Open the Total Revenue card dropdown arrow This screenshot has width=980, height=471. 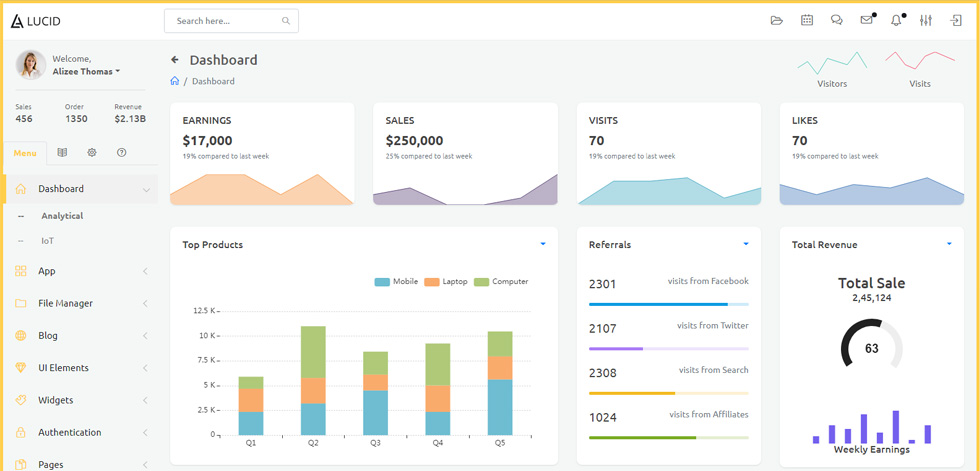click(949, 244)
